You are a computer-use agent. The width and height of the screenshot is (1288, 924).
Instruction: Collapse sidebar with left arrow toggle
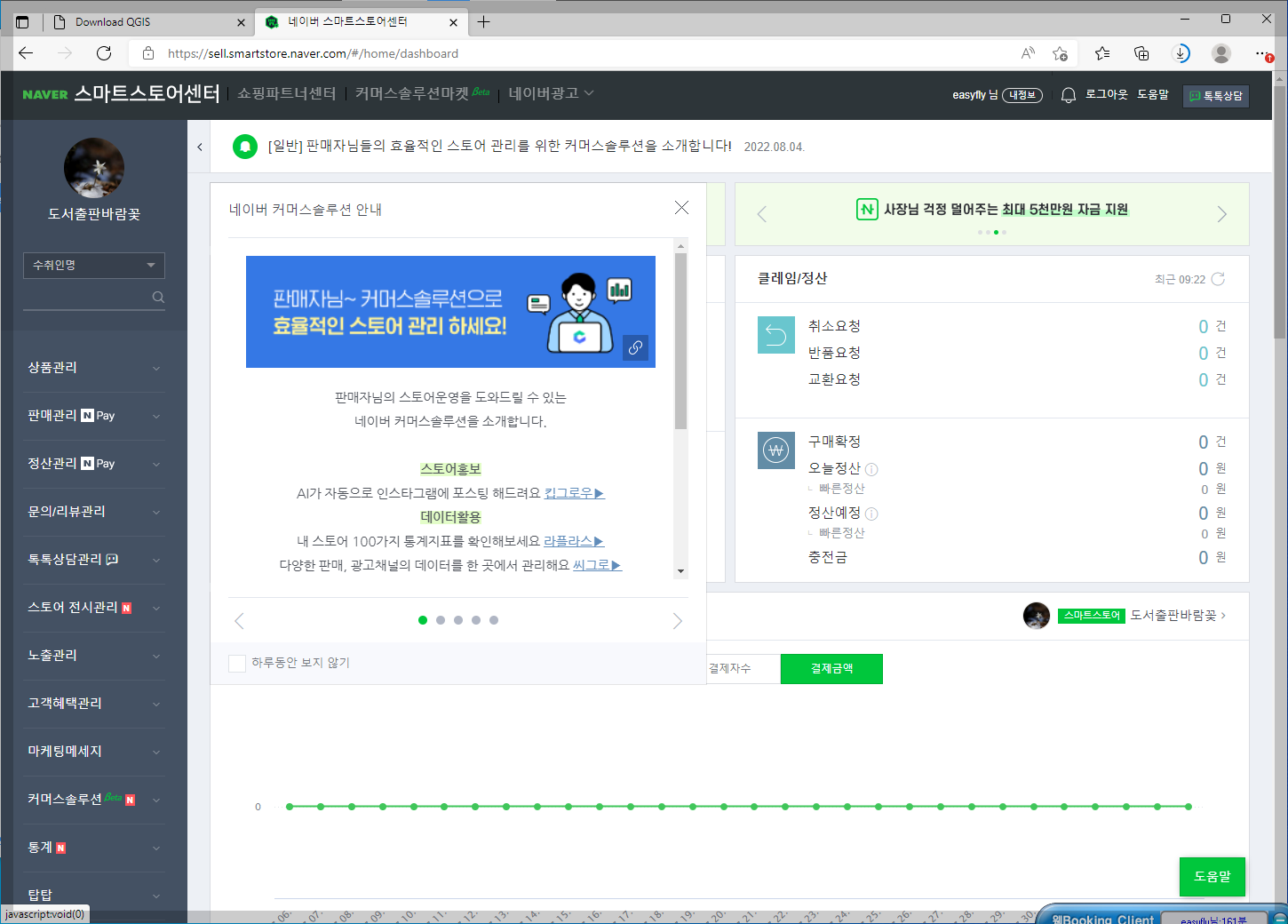click(x=200, y=147)
